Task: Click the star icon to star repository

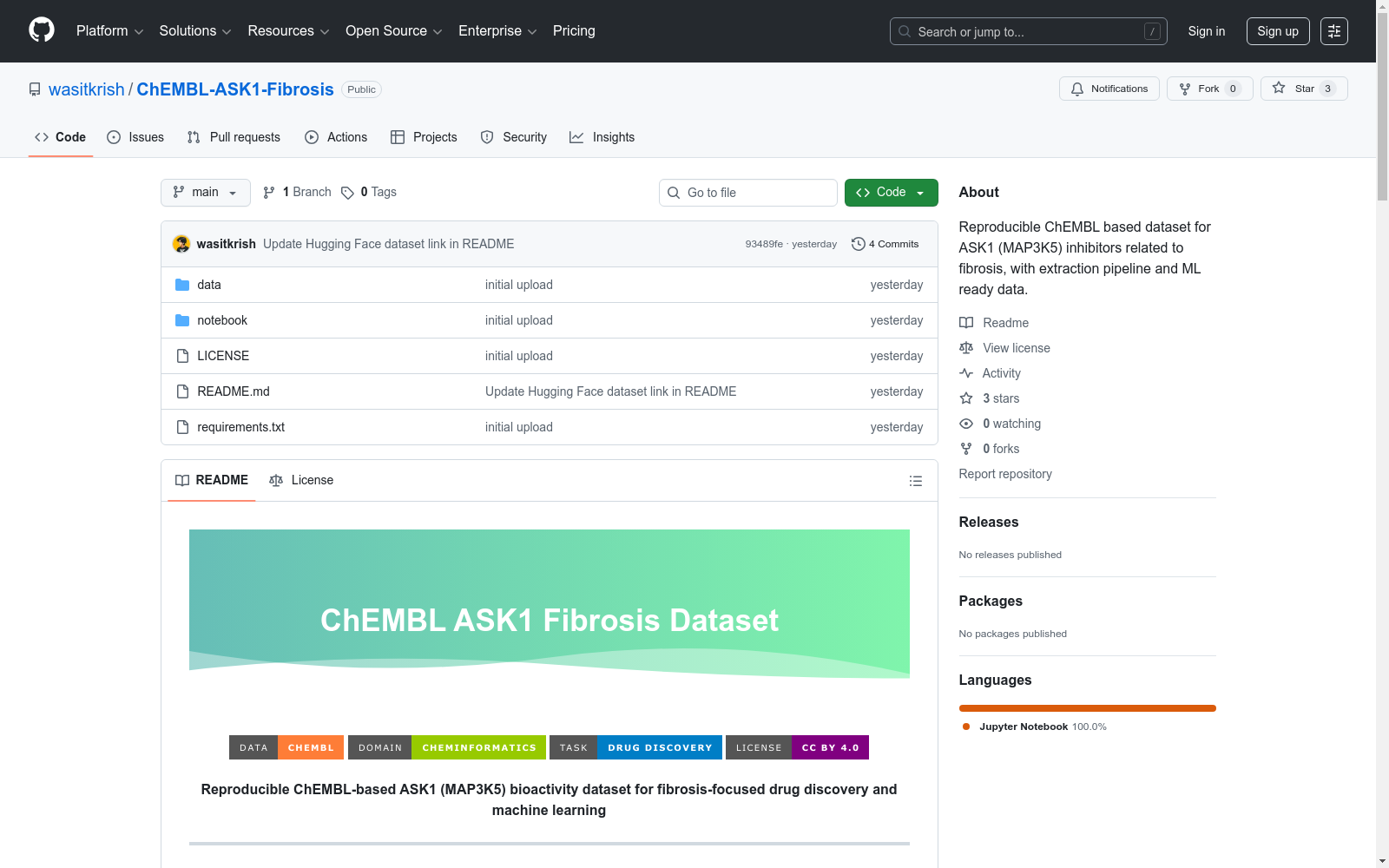Action: click(x=1279, y=89)
